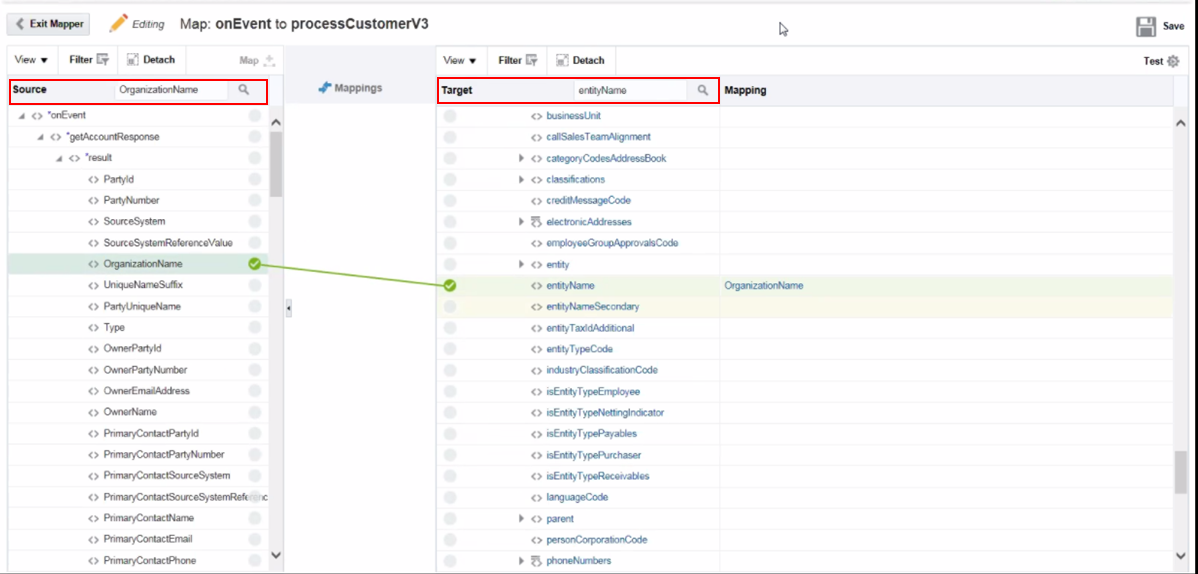
Task: Click the Target panel Detach icon
Action: 563,60
